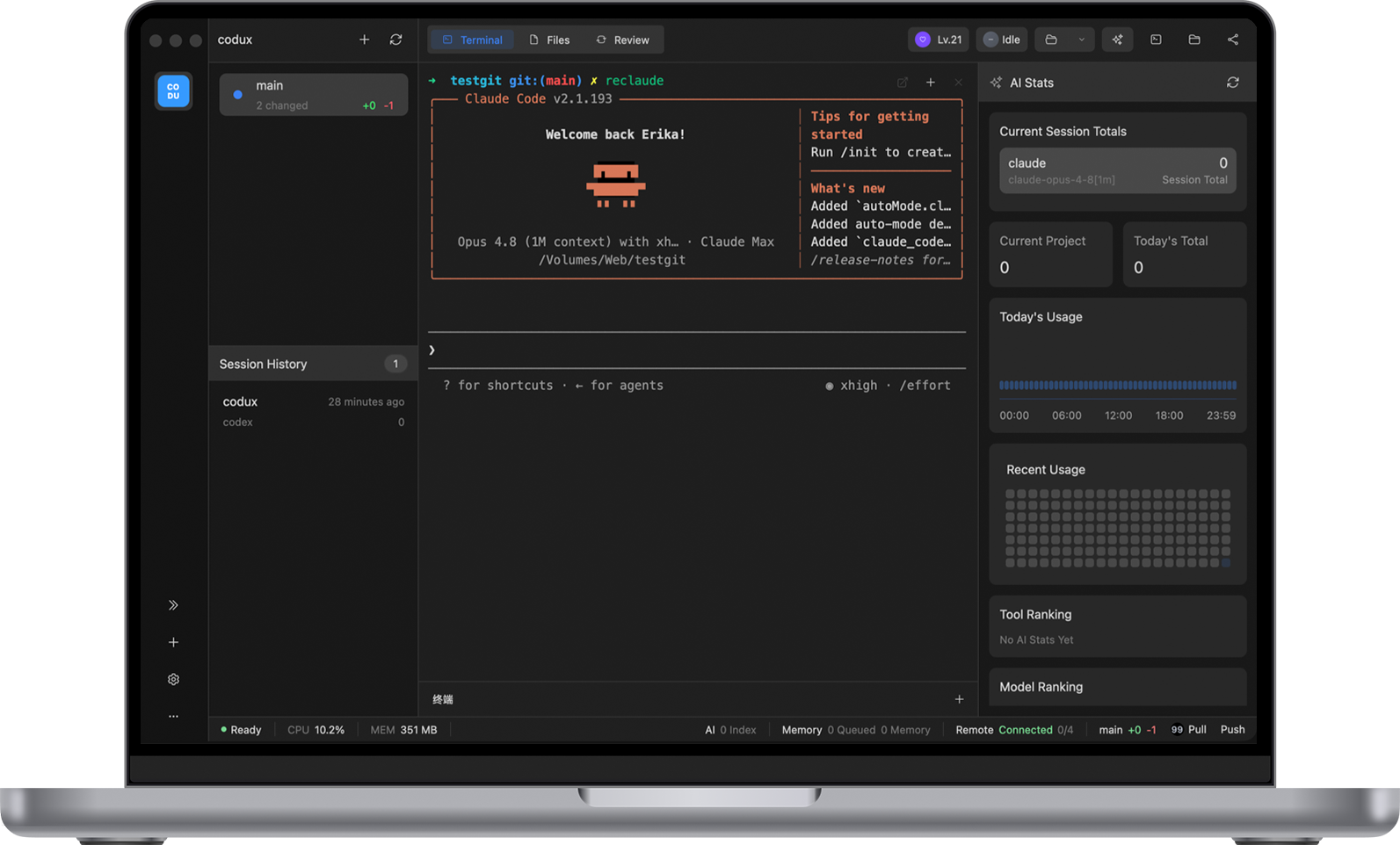
Task: Expand the sidebar with double-chevron icon
Action: click(x=173, y=605)
